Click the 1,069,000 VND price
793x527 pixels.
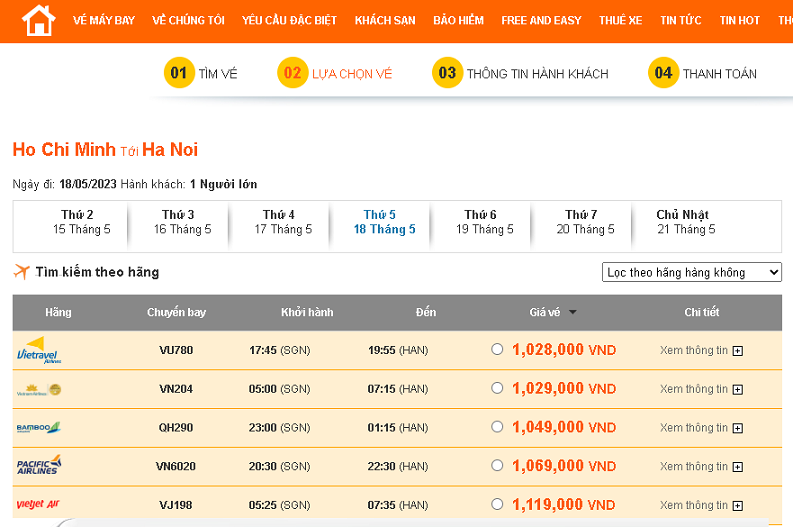pos(564,466)
